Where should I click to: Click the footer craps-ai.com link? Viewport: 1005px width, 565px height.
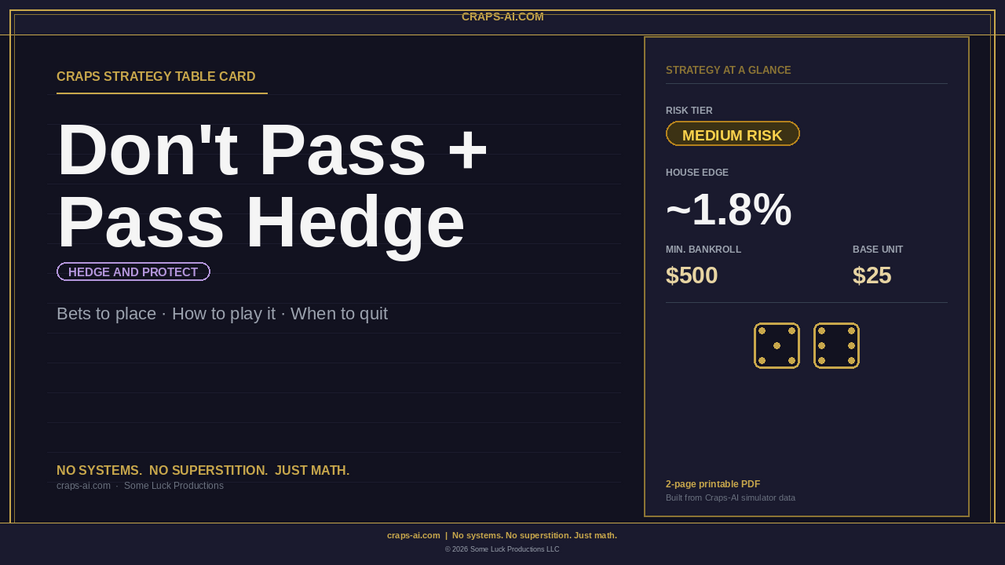click(413, 536)
